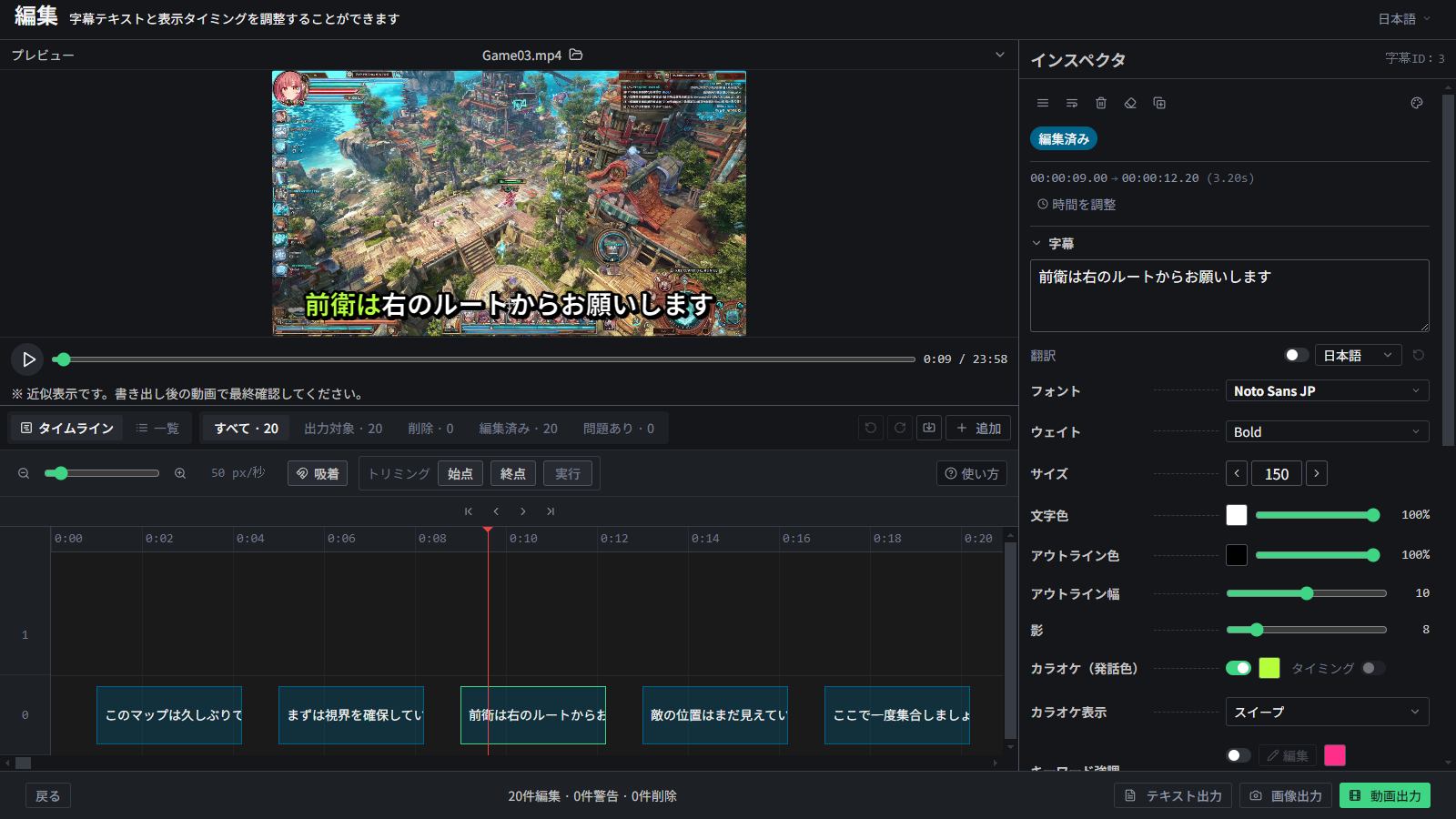Open the white 文字色 color swatch
1456x819 pixels.
click(1237, 515)
